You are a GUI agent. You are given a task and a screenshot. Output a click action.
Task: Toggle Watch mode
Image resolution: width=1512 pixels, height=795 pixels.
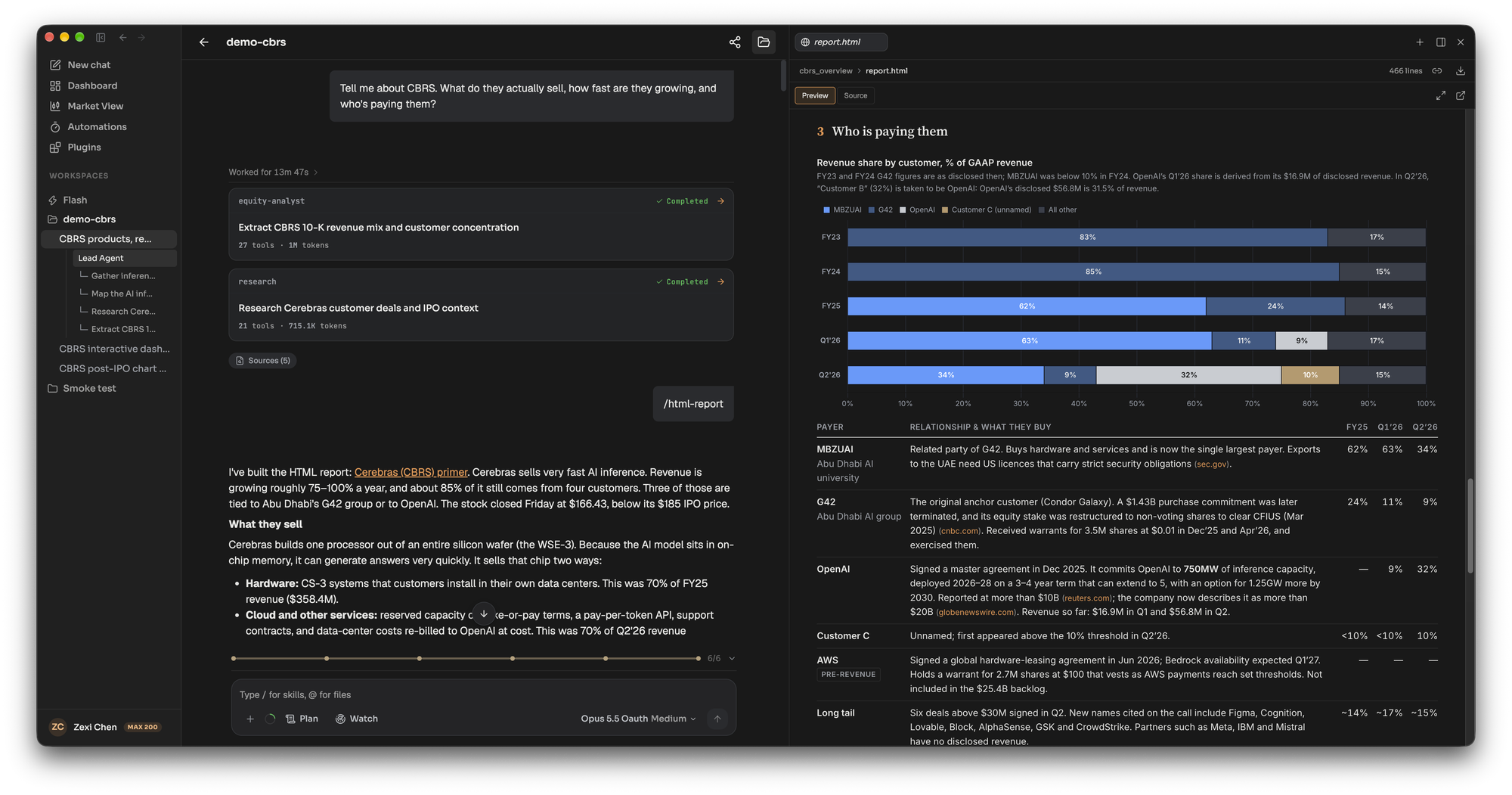click(357, 719)
